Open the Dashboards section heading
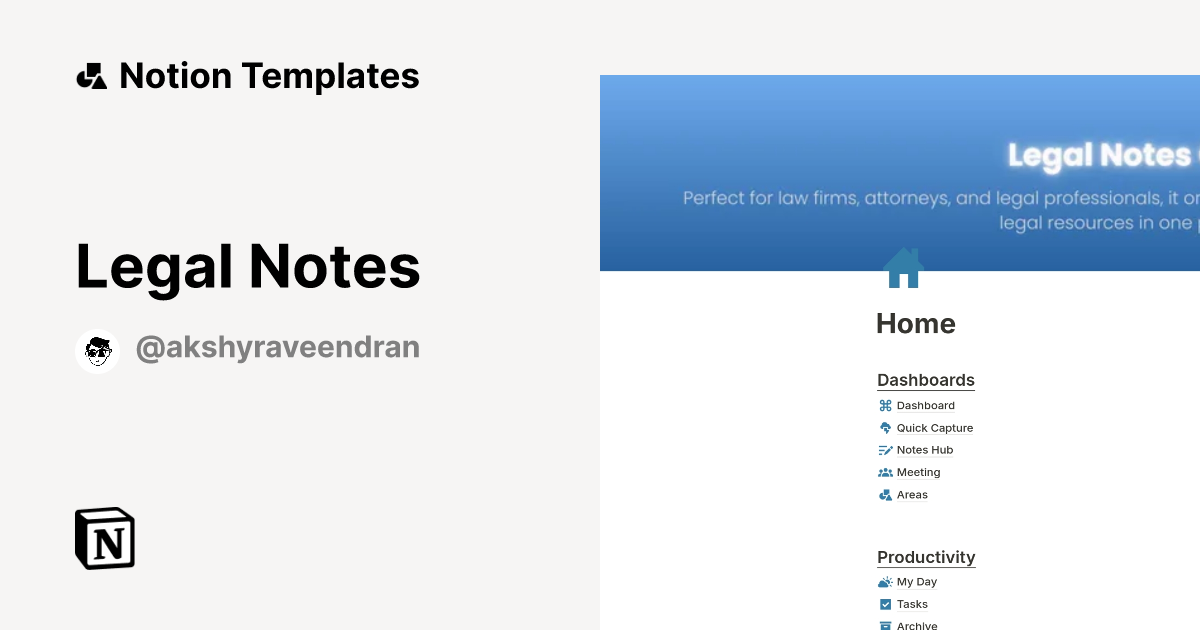 pos(925,380)
